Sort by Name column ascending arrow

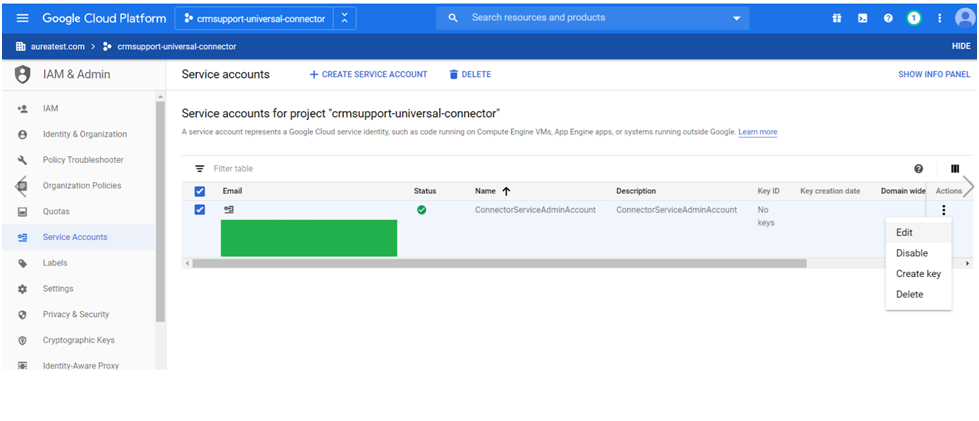(x=506, y=191)
